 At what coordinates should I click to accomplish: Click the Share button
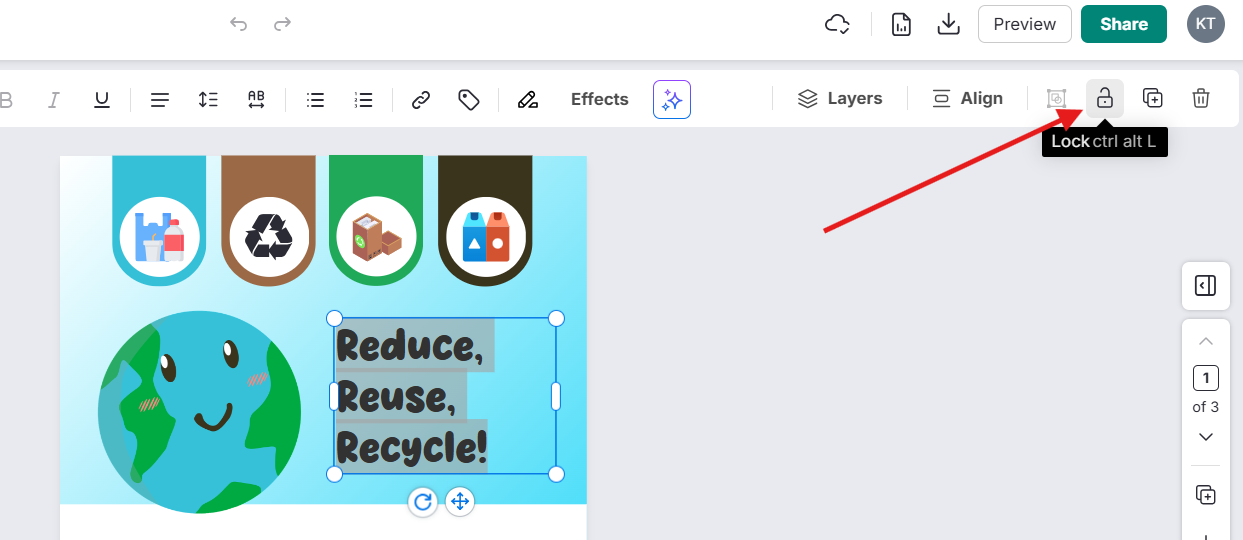coord(1123,24)
